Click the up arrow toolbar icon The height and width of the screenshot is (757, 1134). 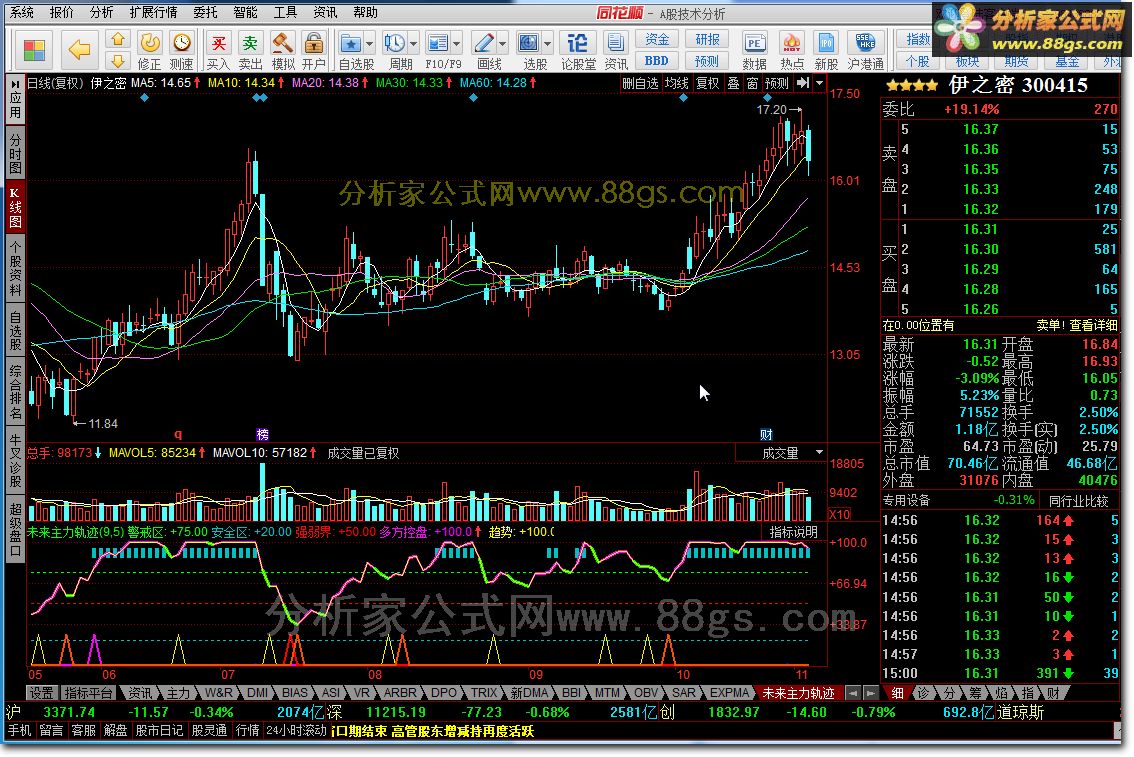(x=119, y=39)
